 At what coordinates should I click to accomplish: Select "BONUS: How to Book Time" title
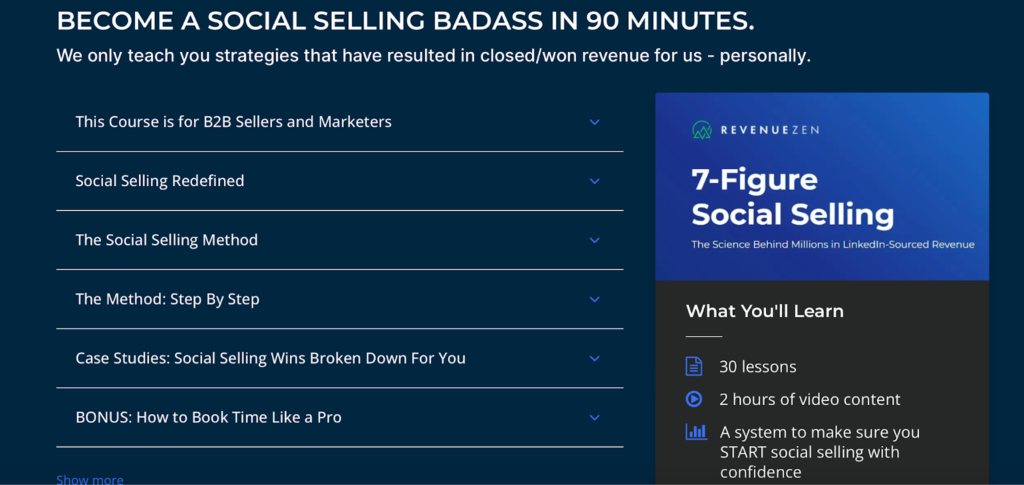coord(208,417)
